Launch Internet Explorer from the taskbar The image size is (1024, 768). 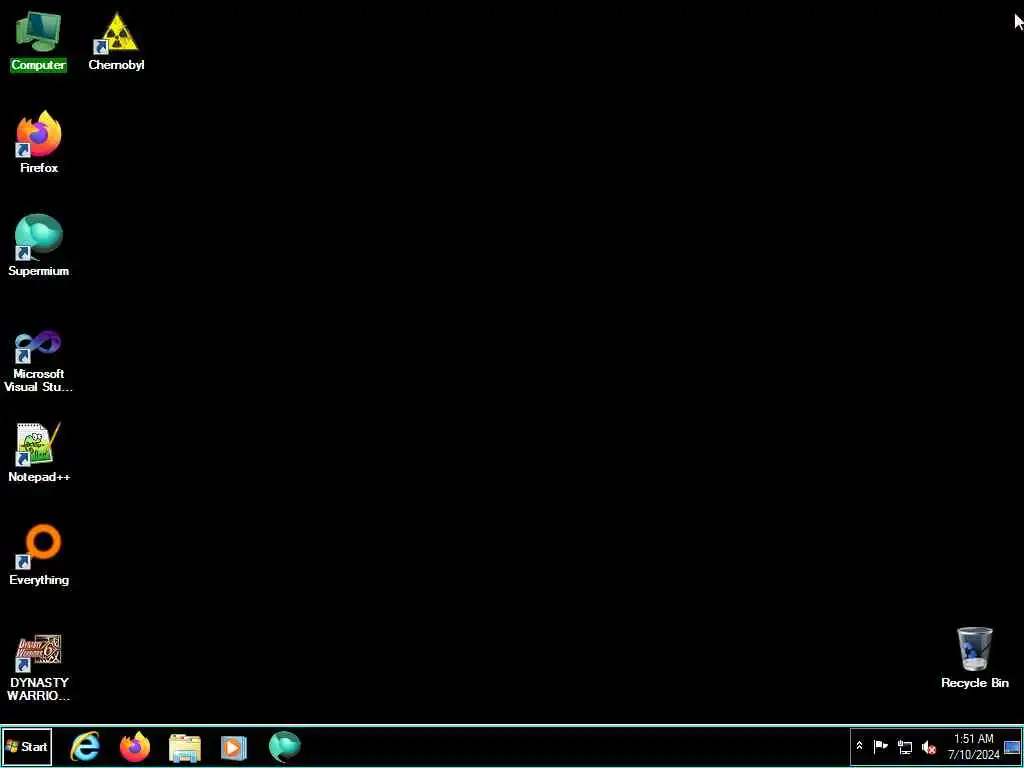[85, 746]
